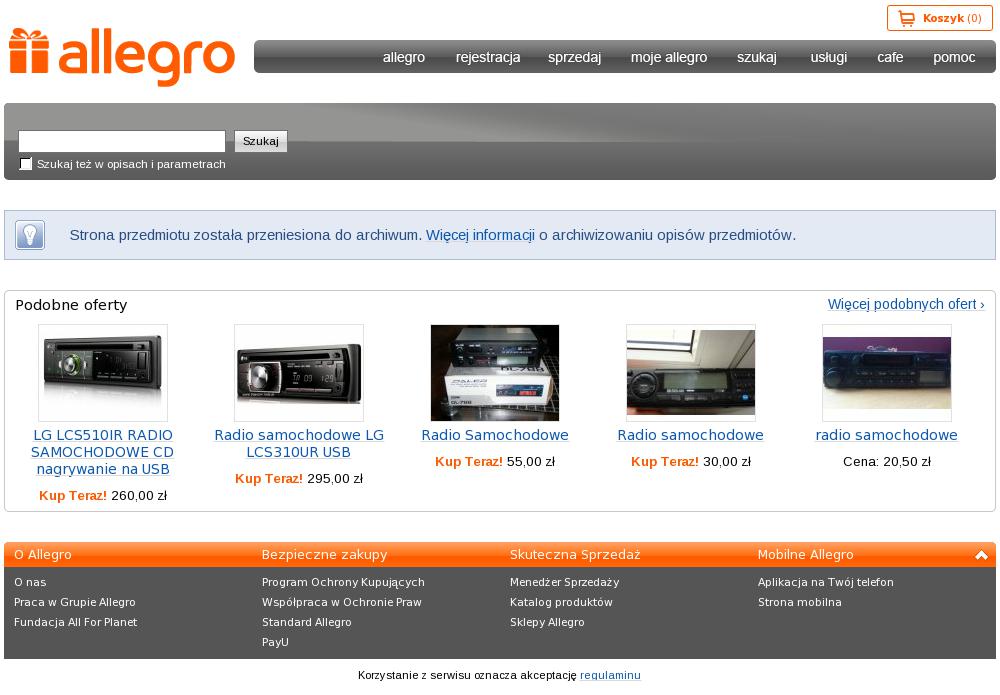Go to Strona mobilna link
The height and width of the screenshot is (695, 1000).
800,602
